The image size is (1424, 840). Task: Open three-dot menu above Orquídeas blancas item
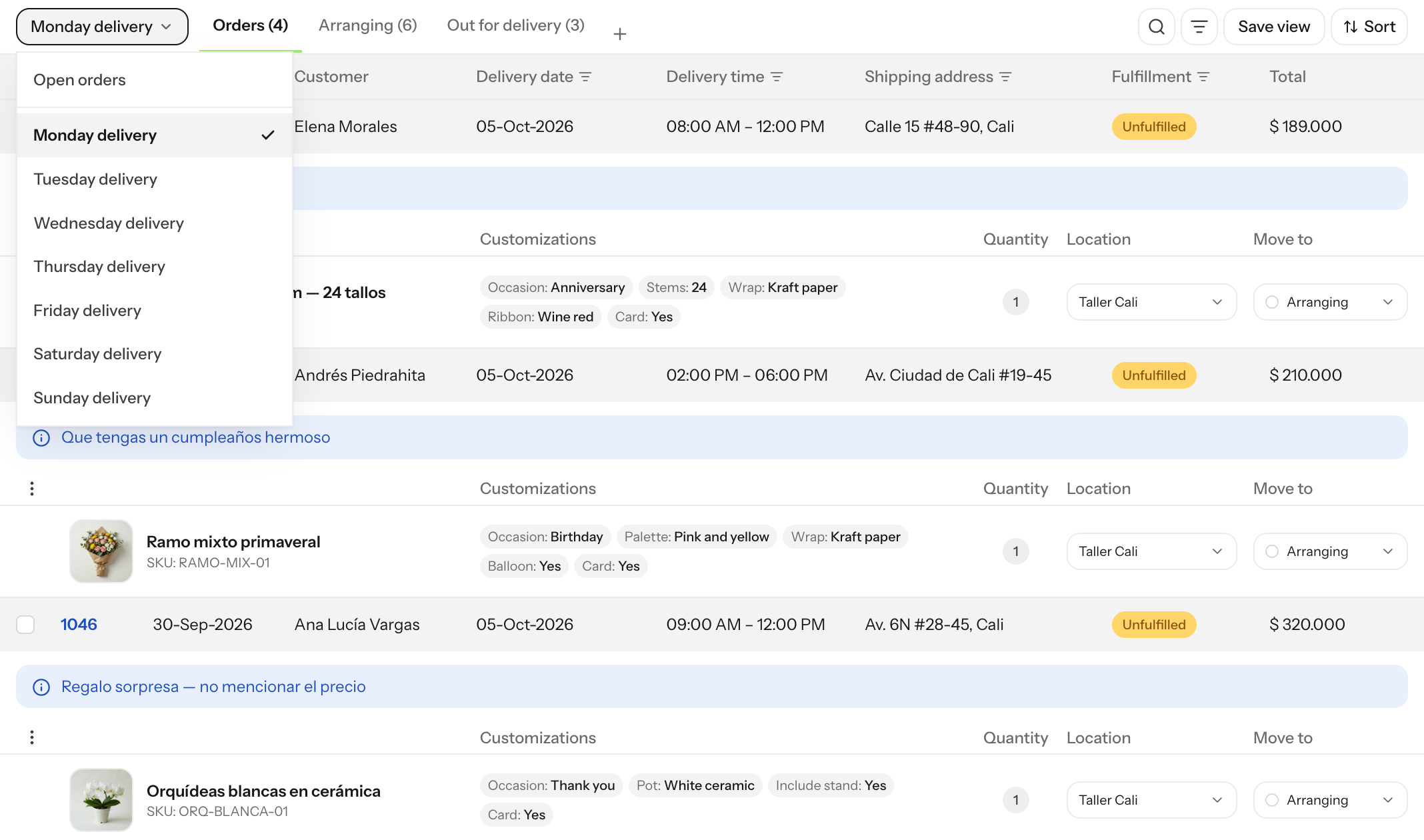coord(32,737)
